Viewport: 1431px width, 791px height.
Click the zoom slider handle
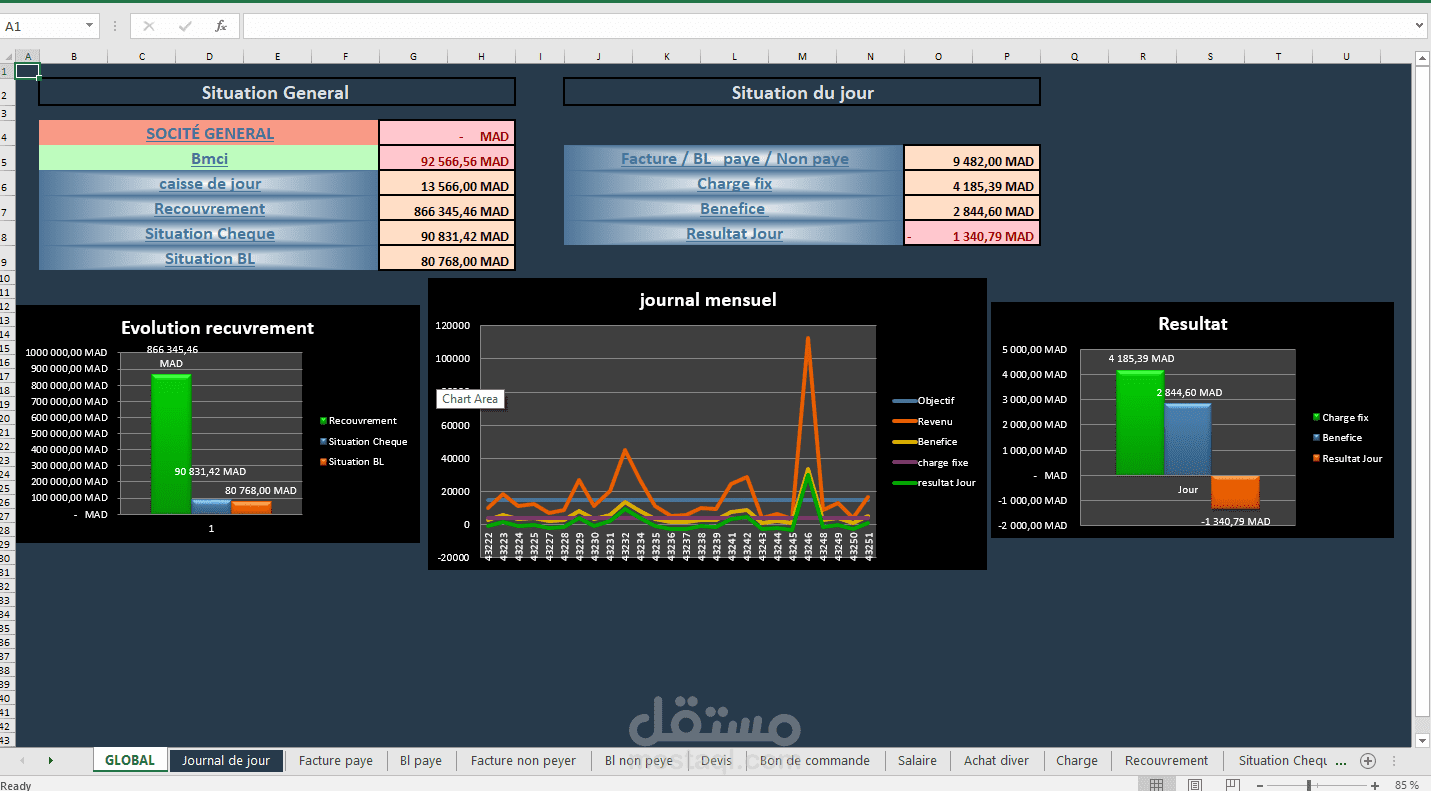point(1310,786)
